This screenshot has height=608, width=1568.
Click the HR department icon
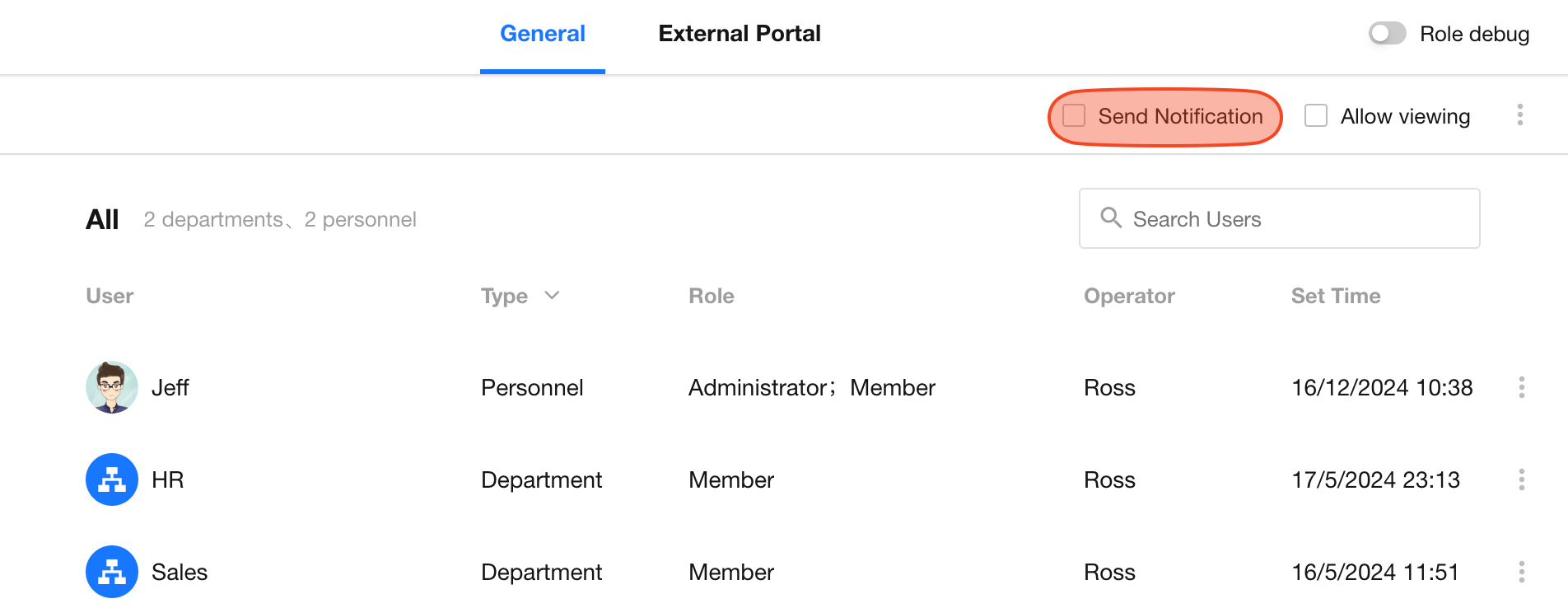tap(112, 479)
